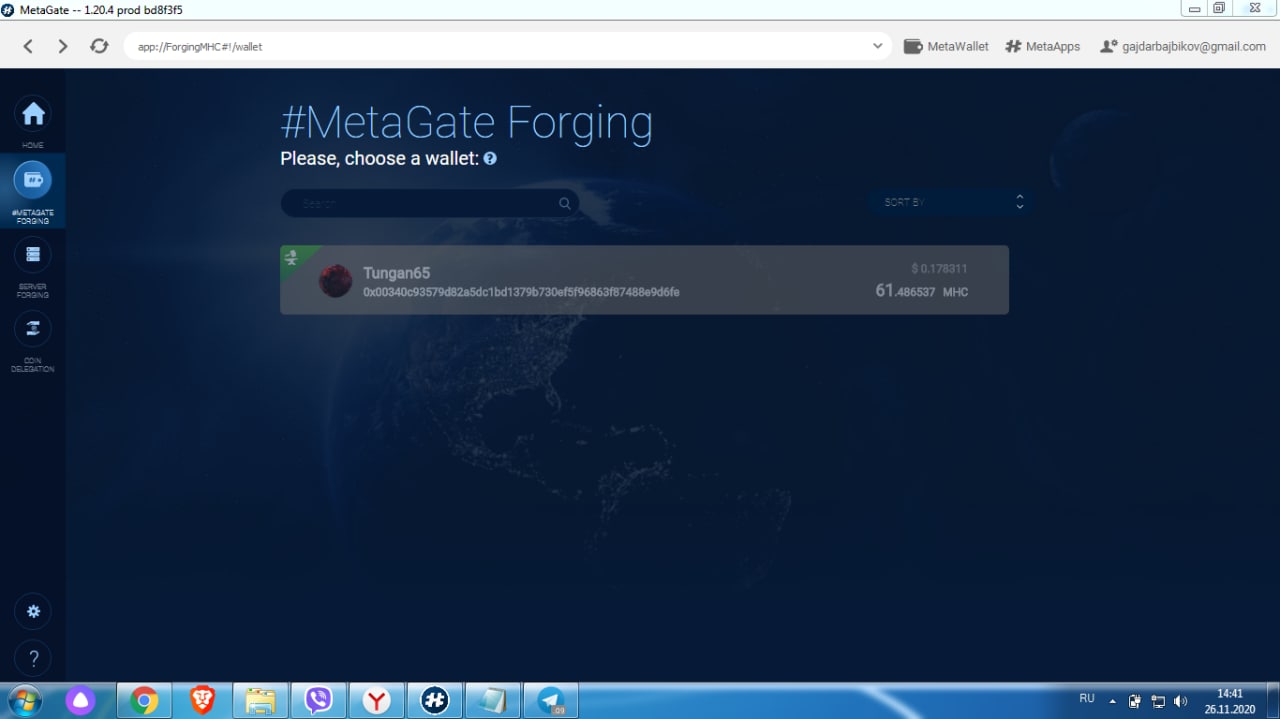Select the Tungan65 wallet row
Viewport: 1280px width, 719px height.
point(644,280)
